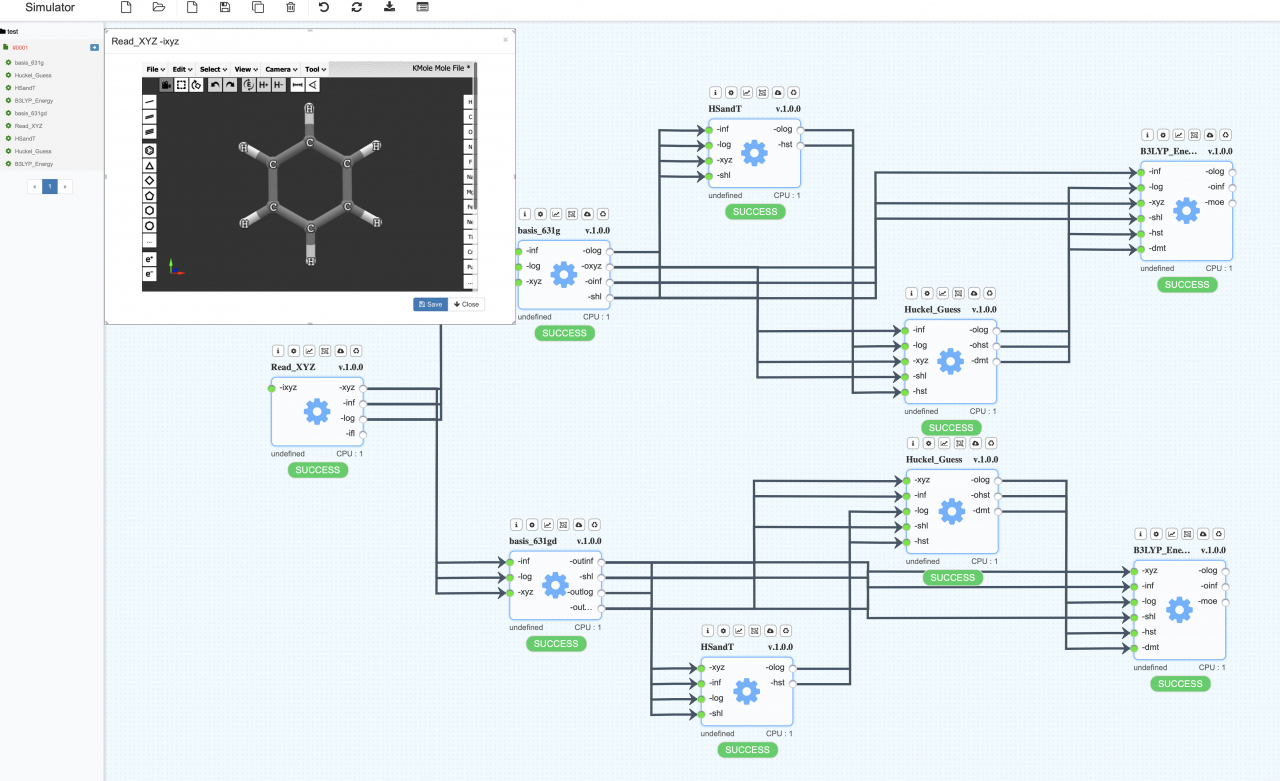Pick Oxygen (O) in the element palette
The height and width of the screenshot is (781, 1280).
[470, 132]
